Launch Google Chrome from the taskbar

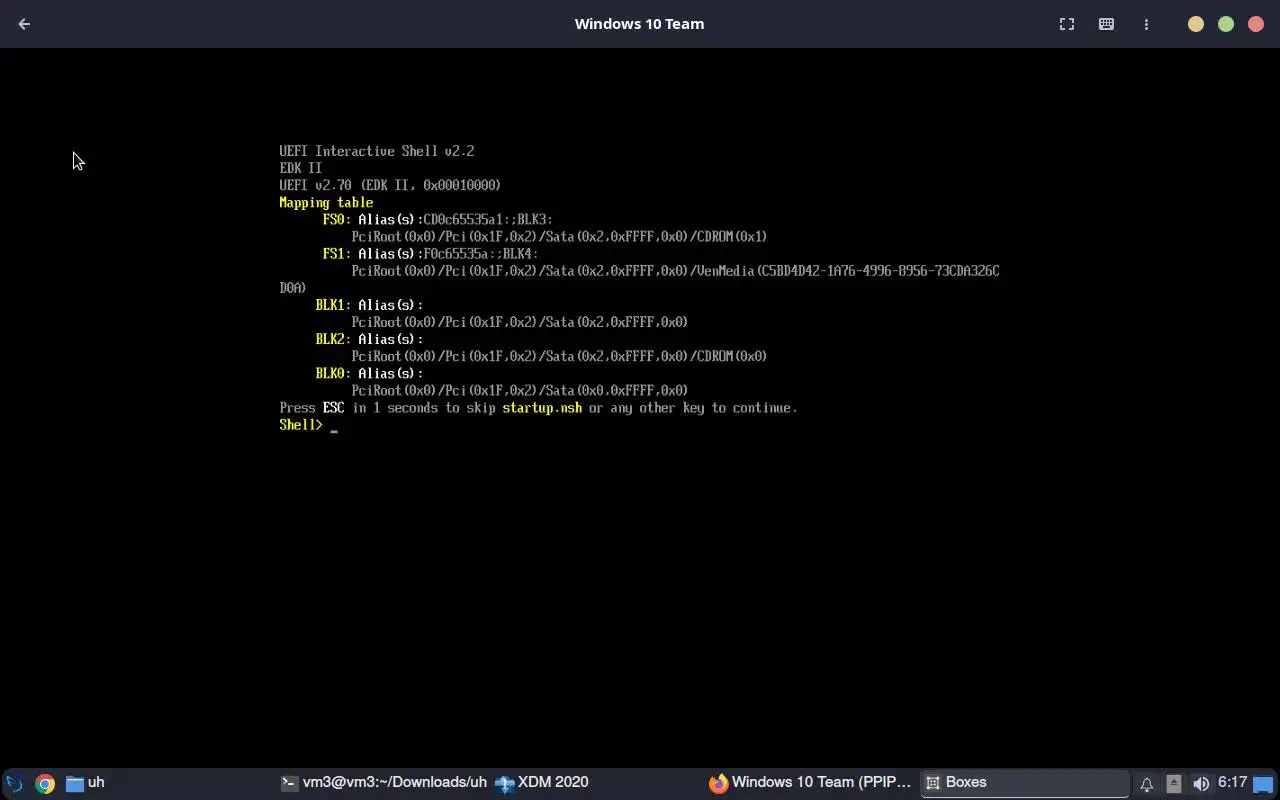45,783
